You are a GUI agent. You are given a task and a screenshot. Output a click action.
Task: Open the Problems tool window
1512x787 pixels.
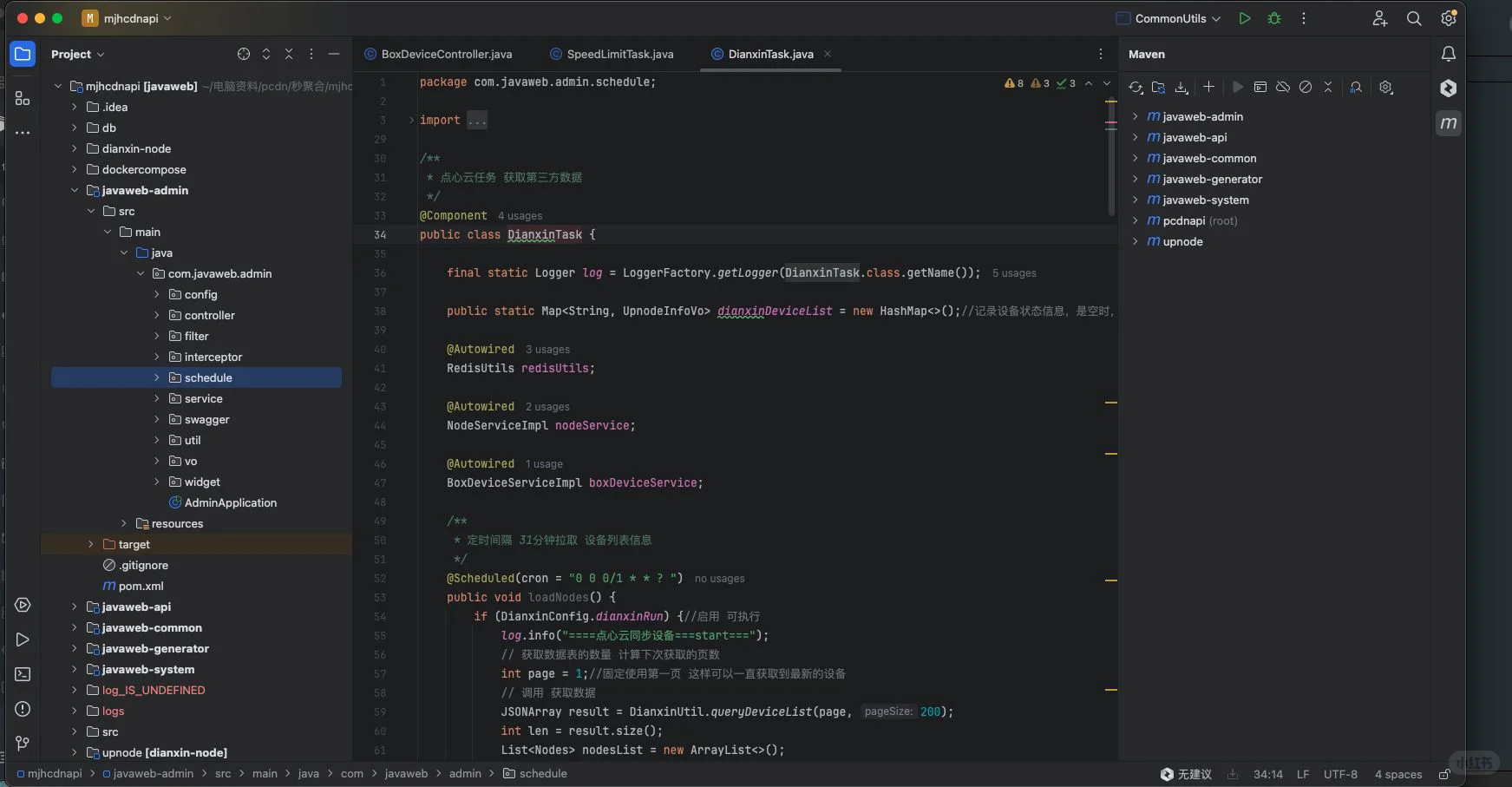point(23,709)
